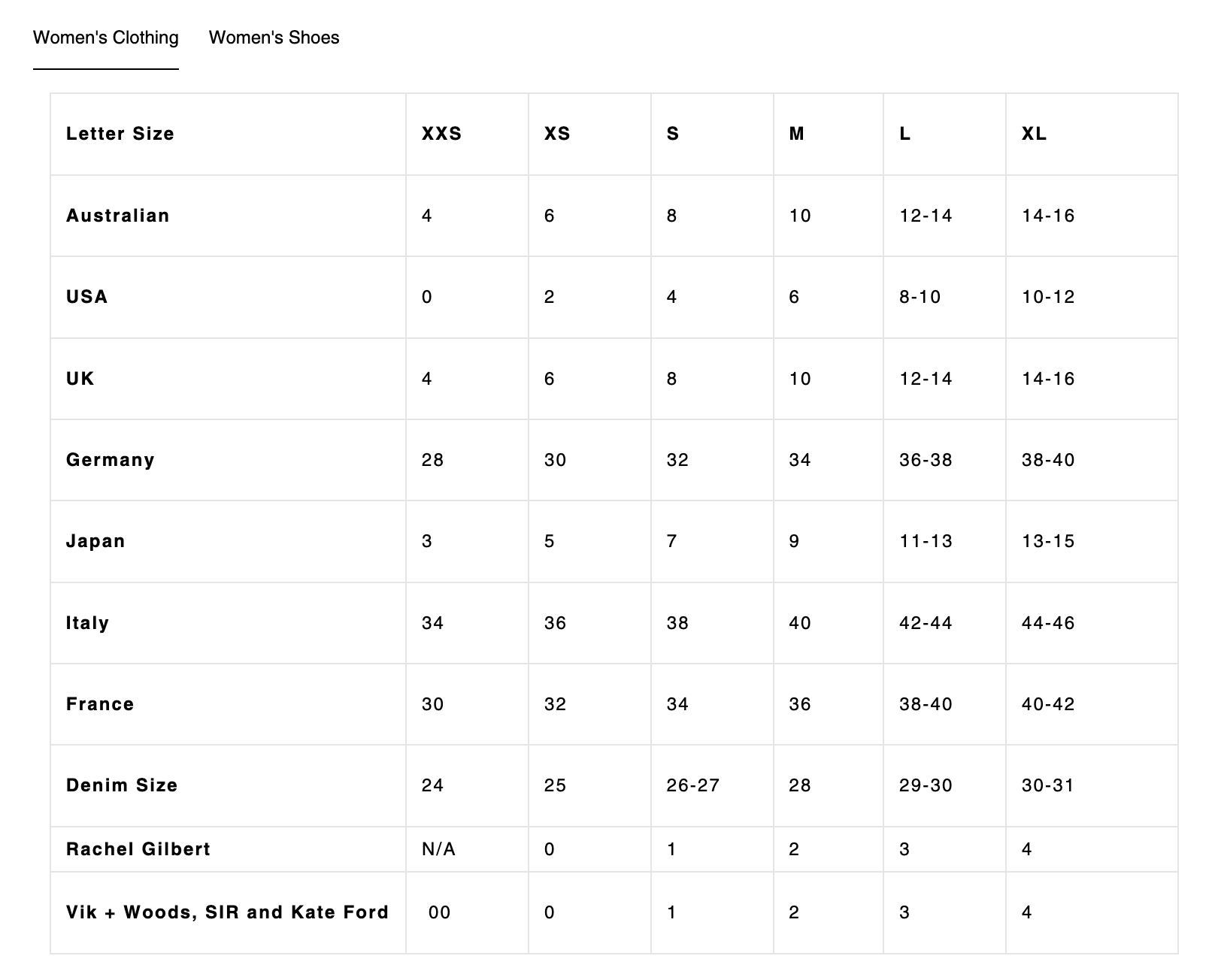Click the Germany row label
Screen dimensions: 1212x980
(x=111, y=460)
